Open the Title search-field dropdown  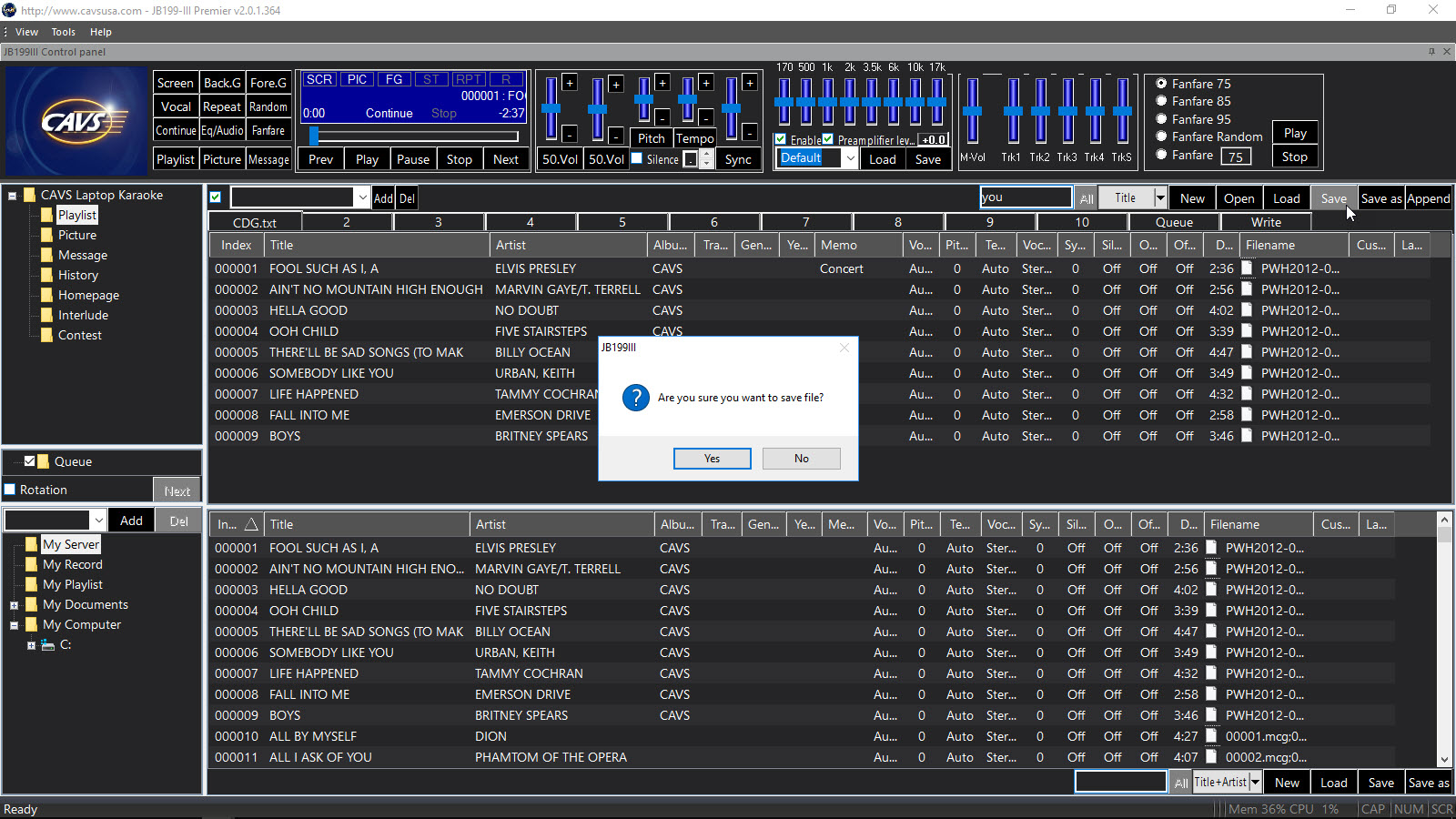[x=1160, y=197]
